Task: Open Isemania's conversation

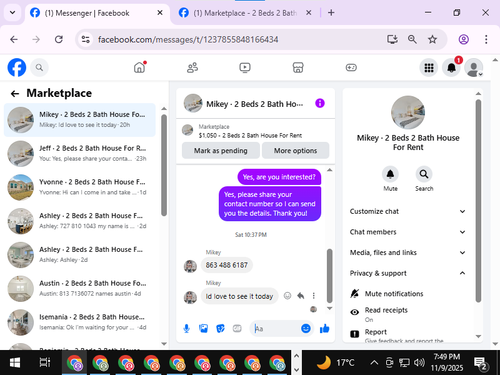Action: point(80,322)
